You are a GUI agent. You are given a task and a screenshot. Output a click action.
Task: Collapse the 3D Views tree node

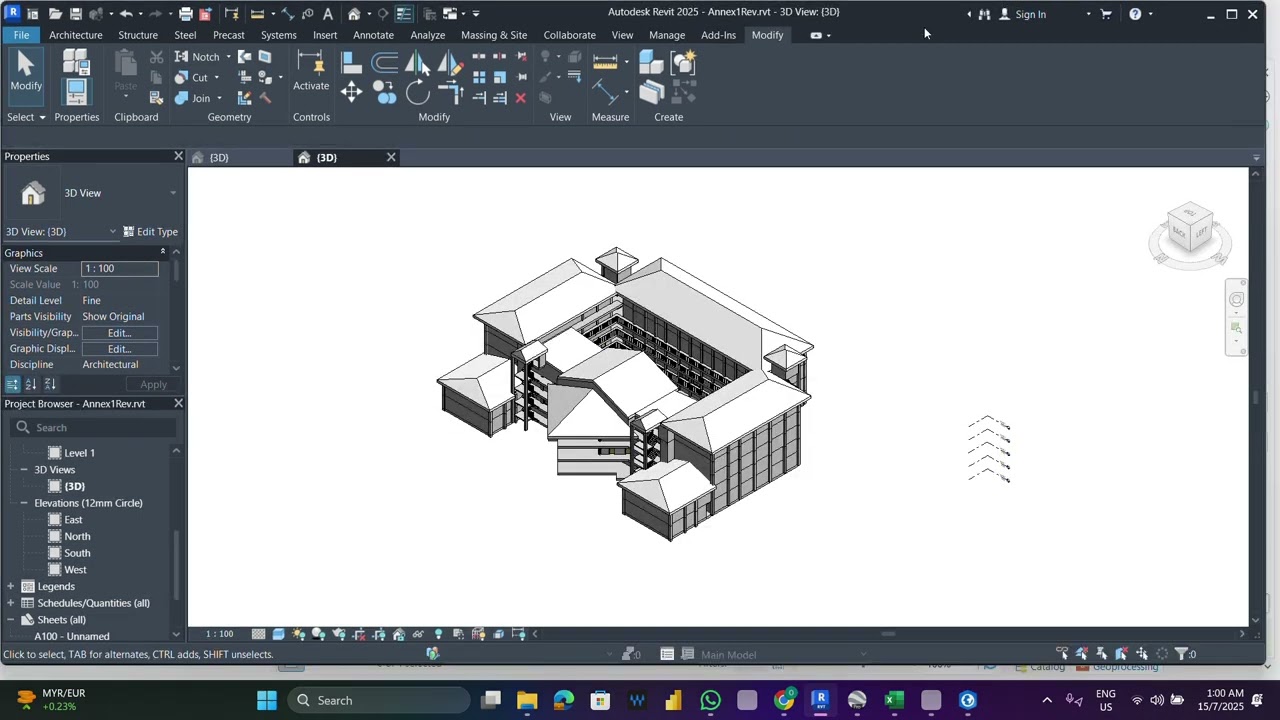(24, 470)
